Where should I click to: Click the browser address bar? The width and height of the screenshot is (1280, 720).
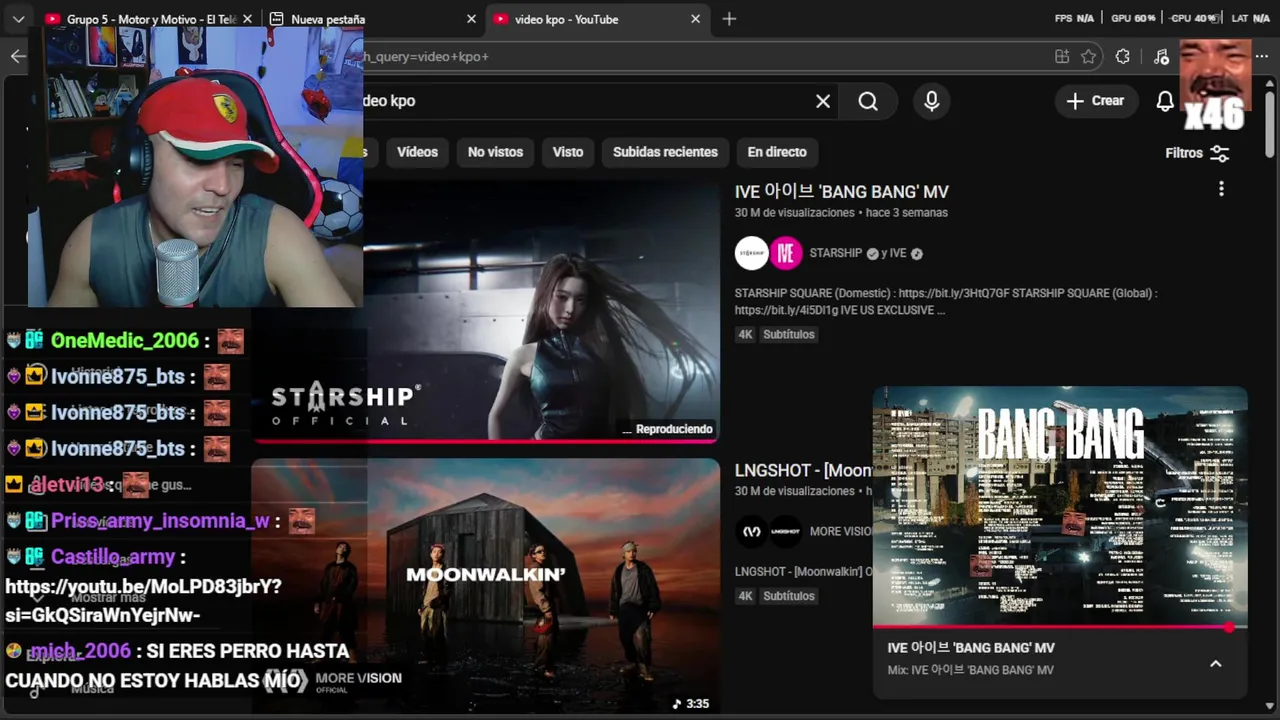(x=700, y=56)
